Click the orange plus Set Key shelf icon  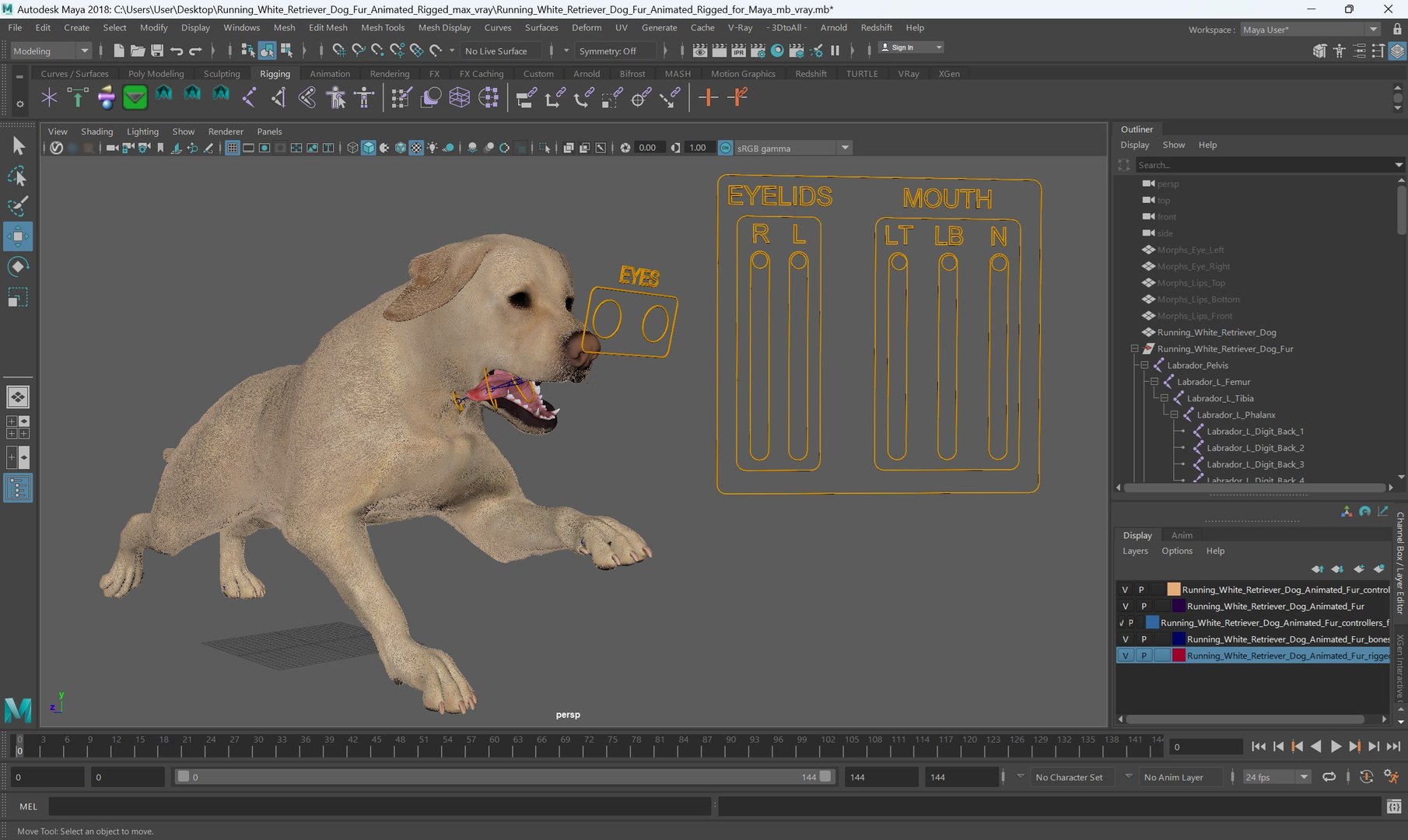(707, 97)
